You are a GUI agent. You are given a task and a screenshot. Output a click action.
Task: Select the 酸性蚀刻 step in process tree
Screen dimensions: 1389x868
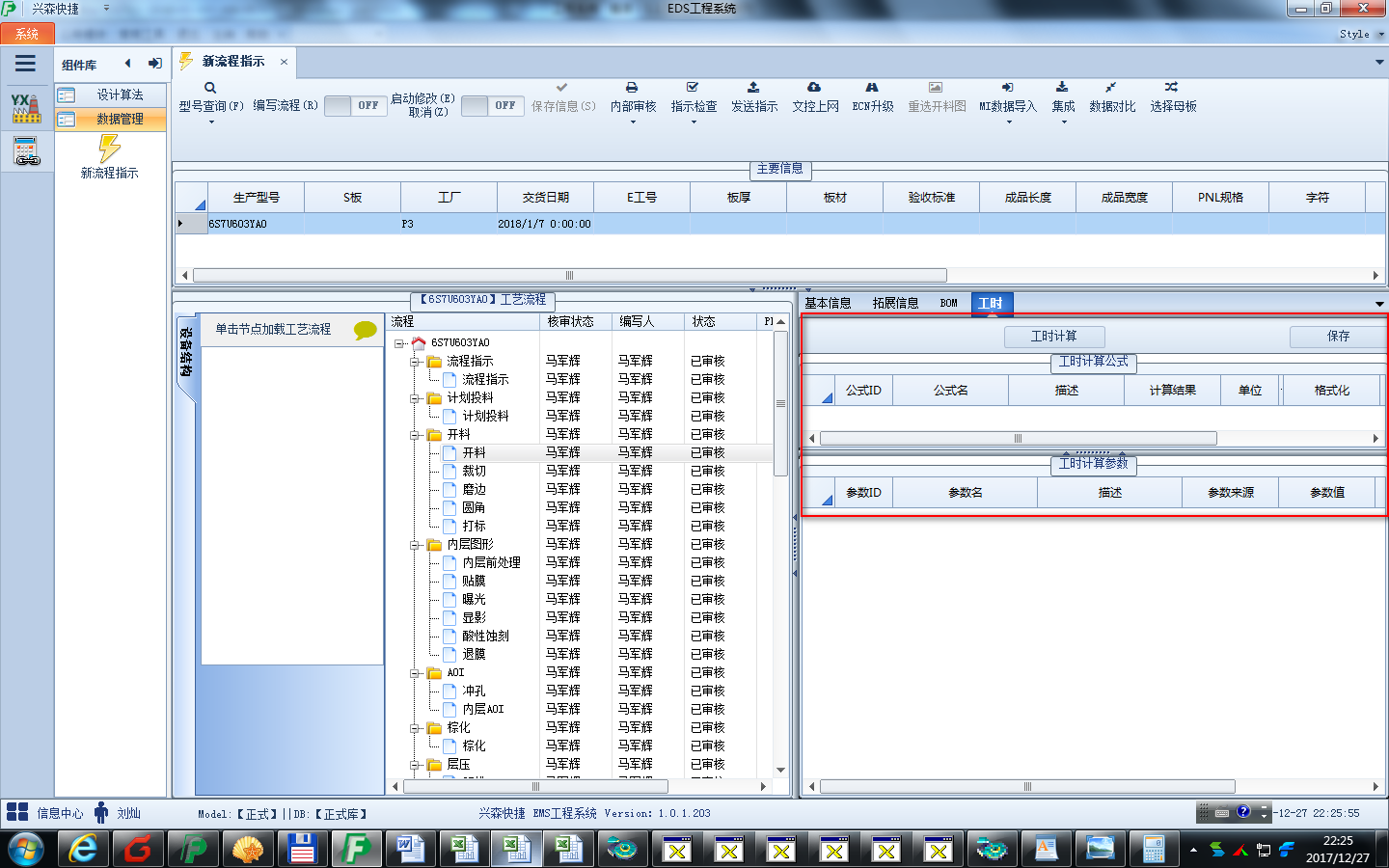tap(485, 637)
